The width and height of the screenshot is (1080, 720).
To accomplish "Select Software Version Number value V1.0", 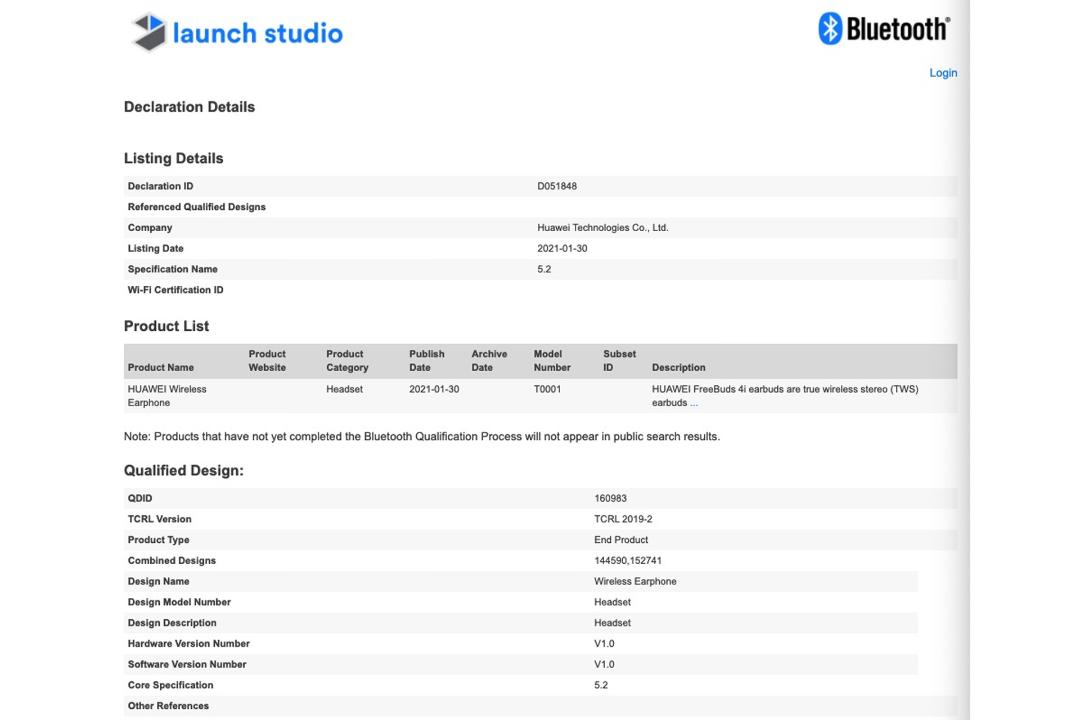I will 604,664.
